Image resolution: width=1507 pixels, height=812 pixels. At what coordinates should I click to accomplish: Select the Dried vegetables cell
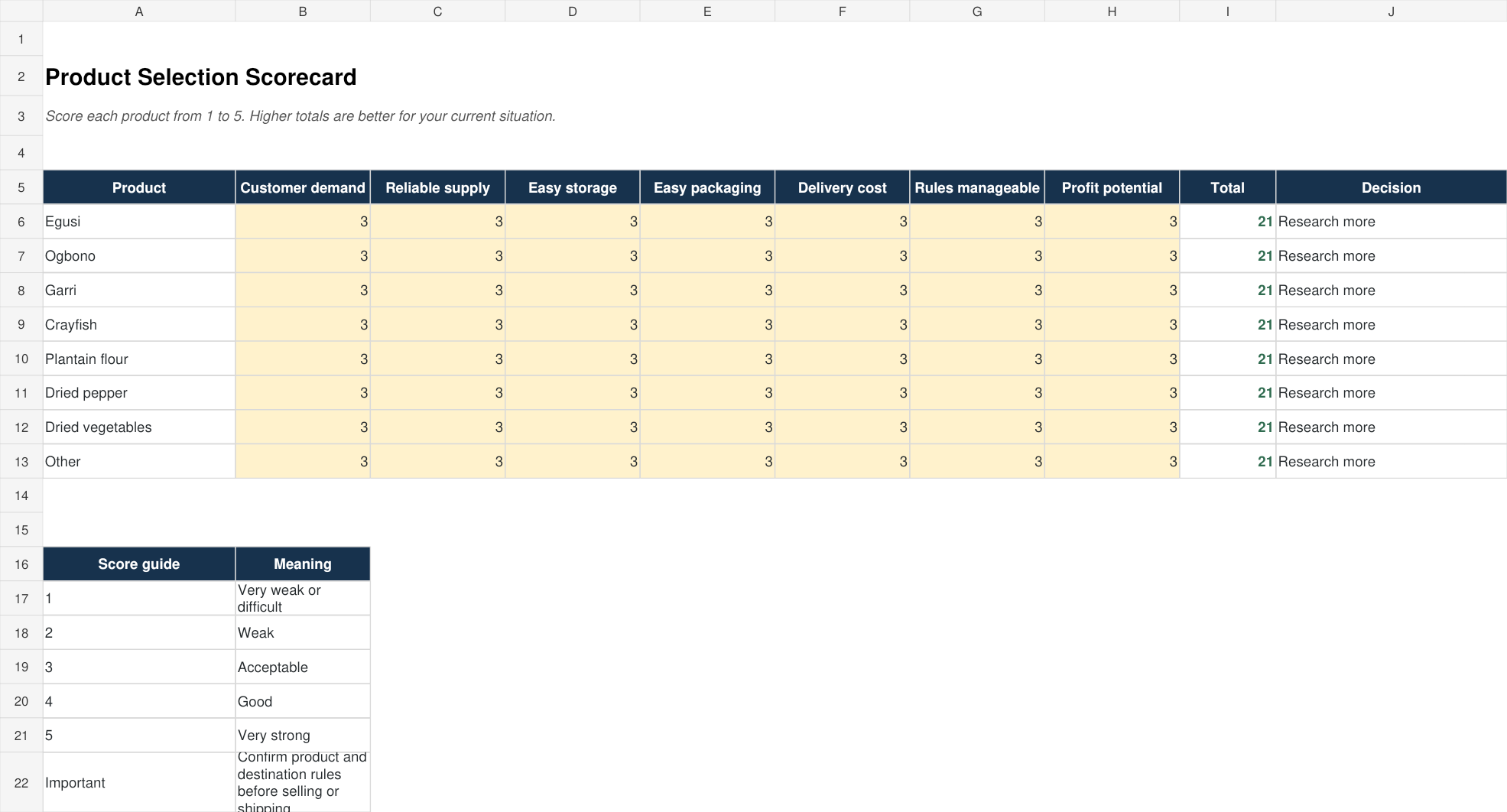point(139,427)
